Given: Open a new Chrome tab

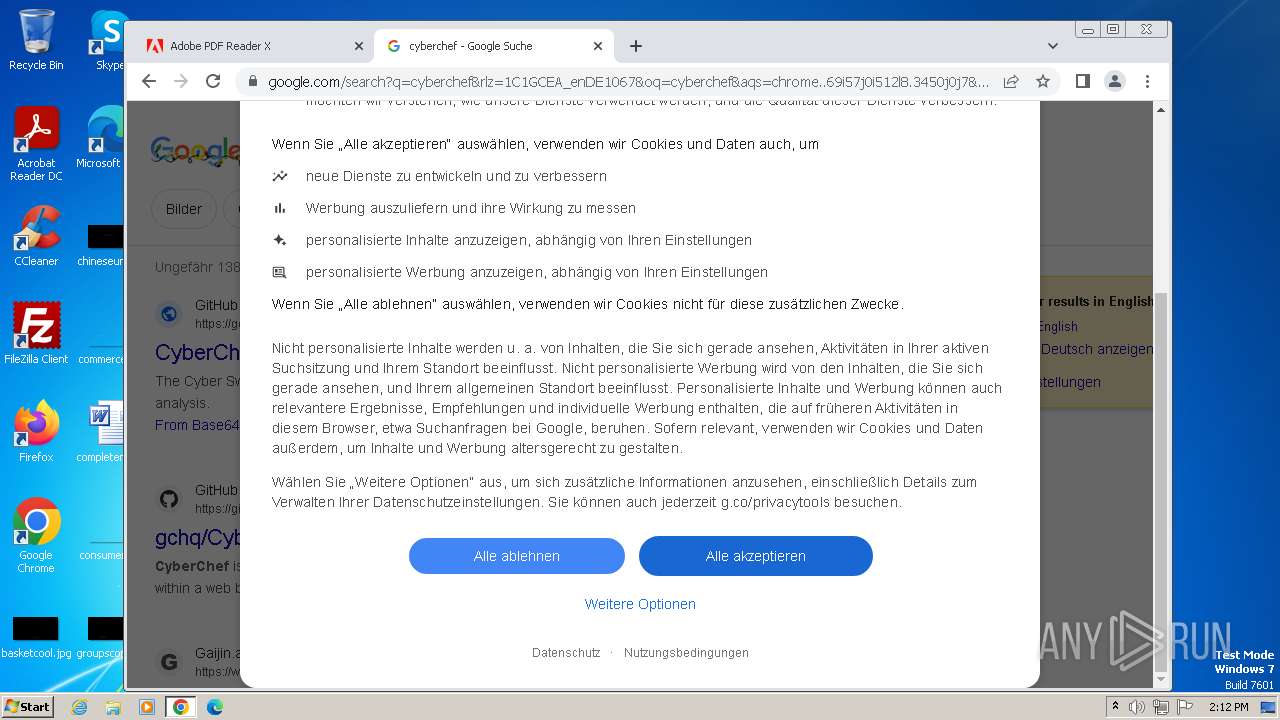Looking at the screenshot, I should pyautogui.click(x=636, y=46).
